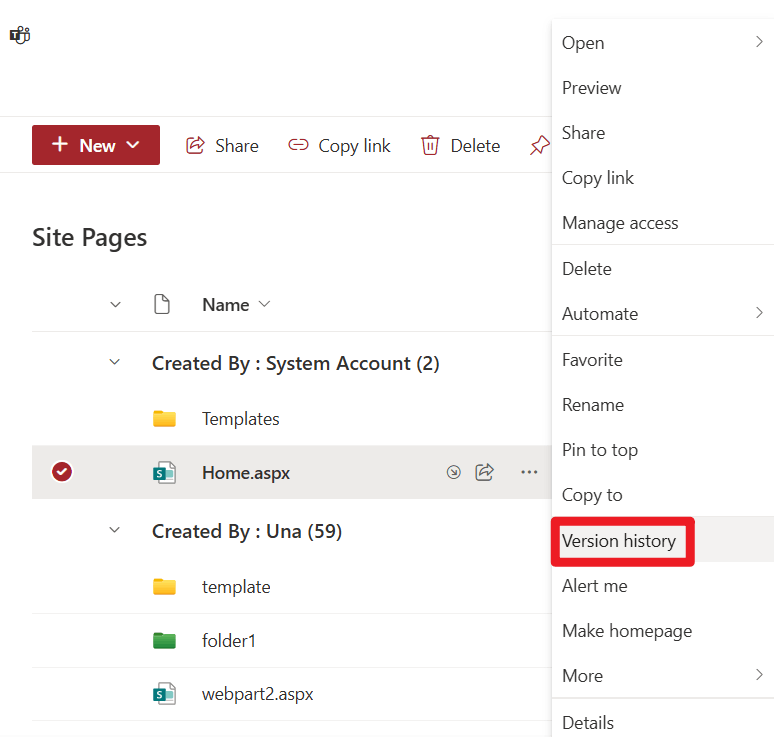Collapse Created By Una group
Screen dimensions: 774x737
click(115, 530)
